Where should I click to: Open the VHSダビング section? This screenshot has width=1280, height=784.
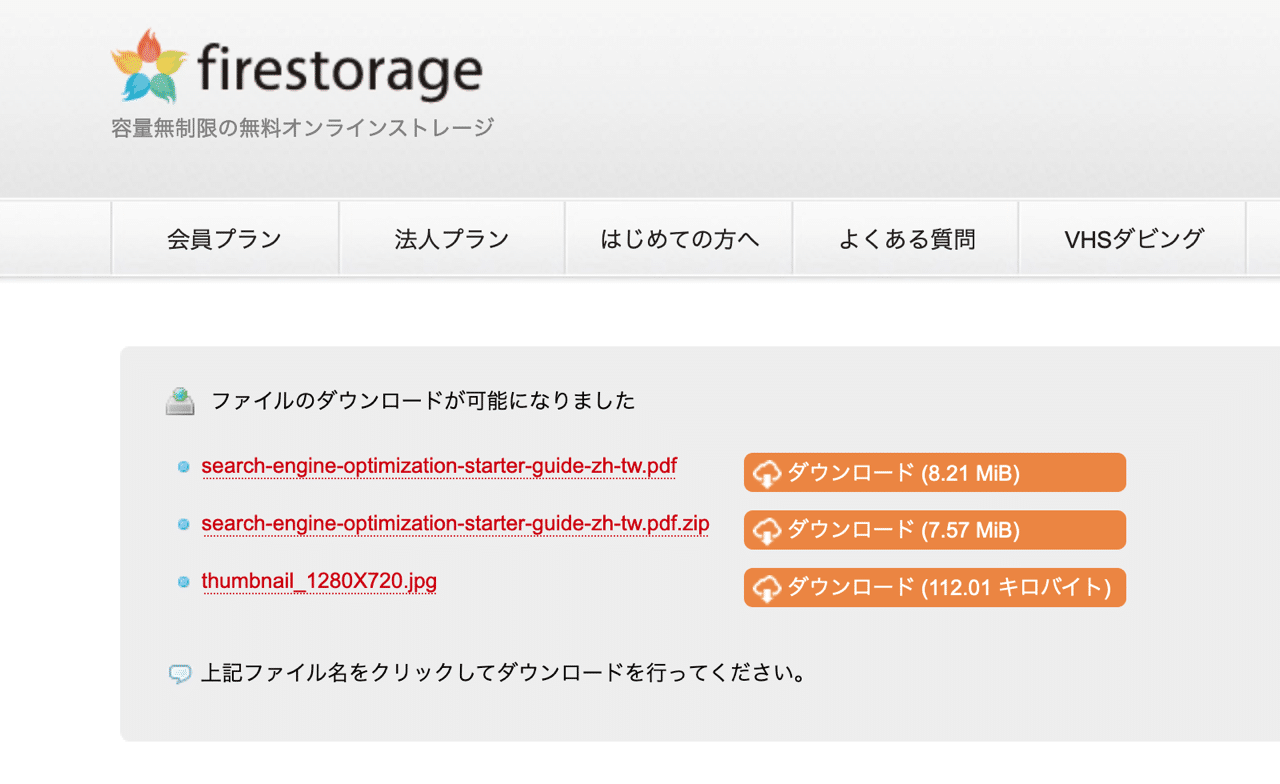click(1132, 238)
